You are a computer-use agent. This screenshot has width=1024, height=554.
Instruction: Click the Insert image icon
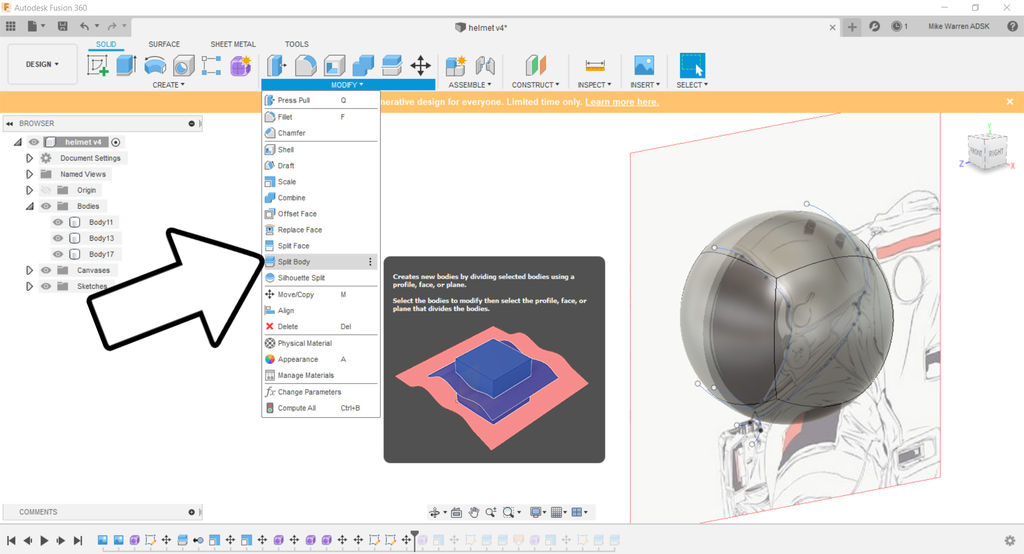(x=644, y=65)
